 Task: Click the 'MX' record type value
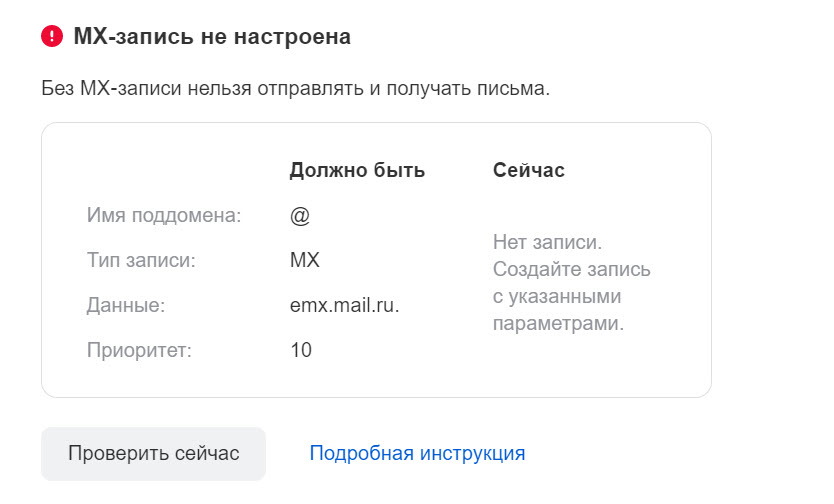[x=305, y=260]
